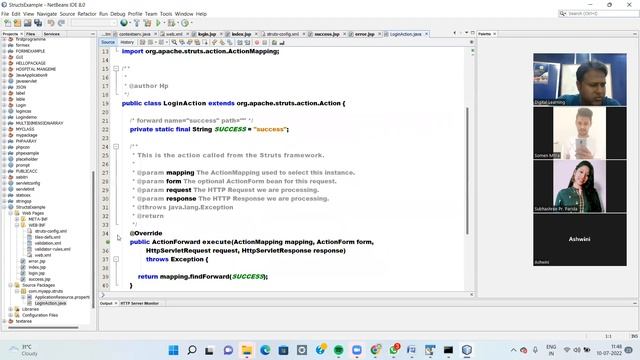Image resolution: width=640 pixels, height=360 pixels.
Task: Collapse the WEB-INF folder node
Action: [x=17, y=225]
